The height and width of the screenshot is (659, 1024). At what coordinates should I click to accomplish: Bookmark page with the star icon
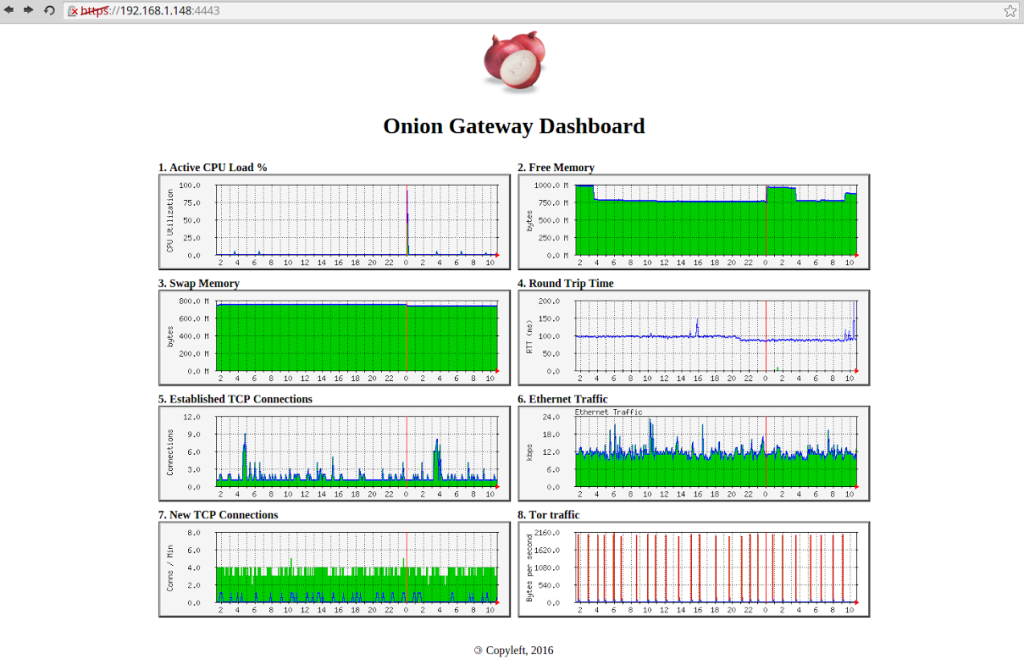click(x=1010, y=10)
